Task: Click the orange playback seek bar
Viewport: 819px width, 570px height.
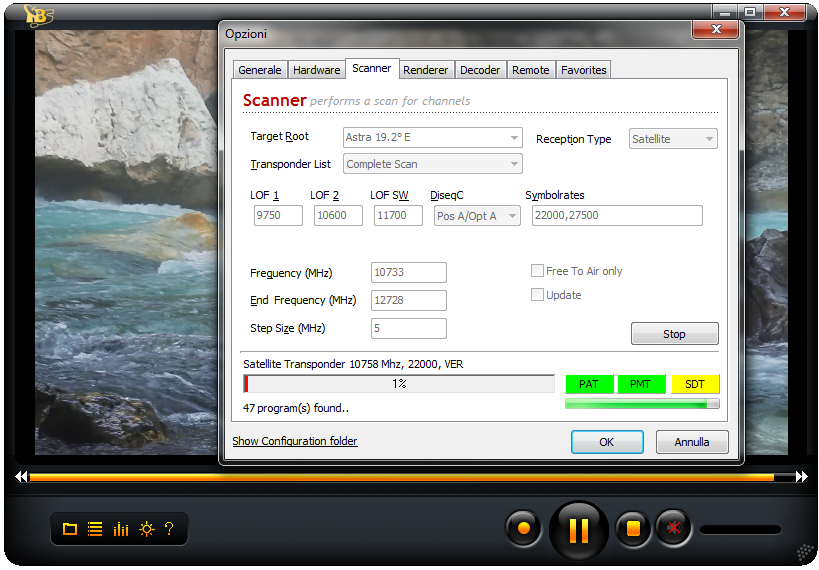Action: tap(412, 476)
